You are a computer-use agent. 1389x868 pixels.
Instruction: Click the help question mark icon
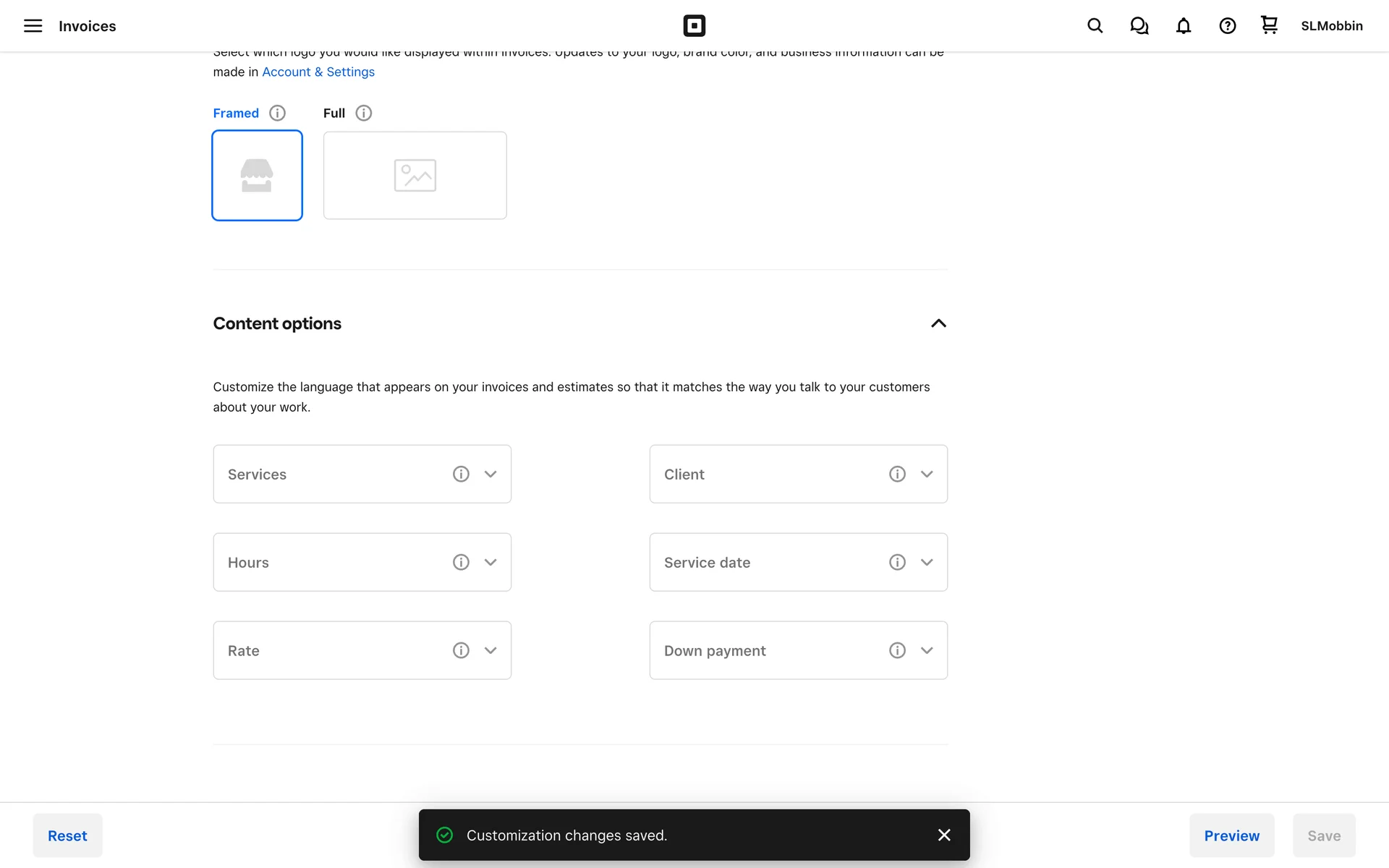[1227, 26]
